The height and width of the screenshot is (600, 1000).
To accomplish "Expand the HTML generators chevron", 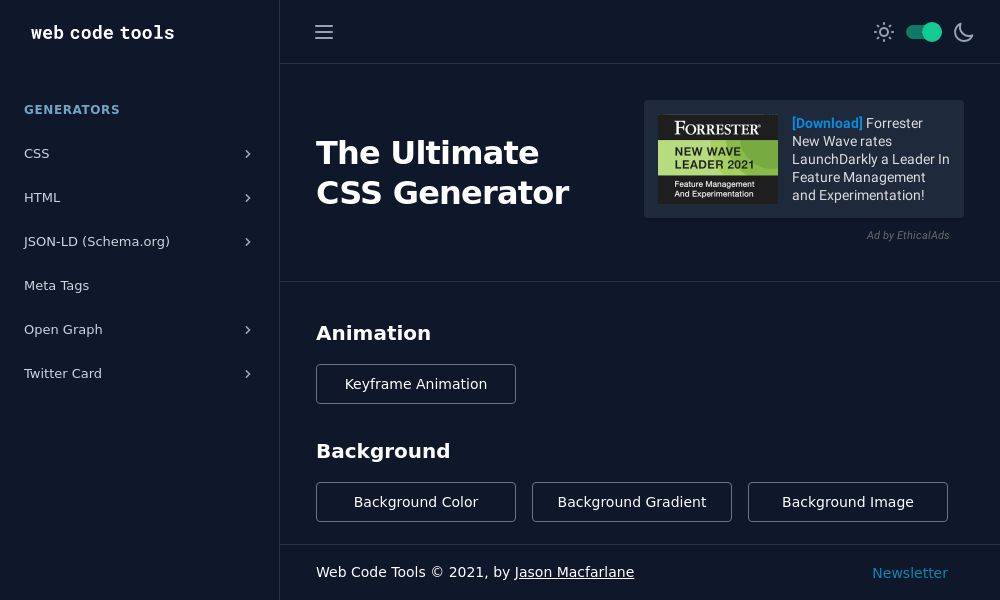I will (x=247, y=198).
